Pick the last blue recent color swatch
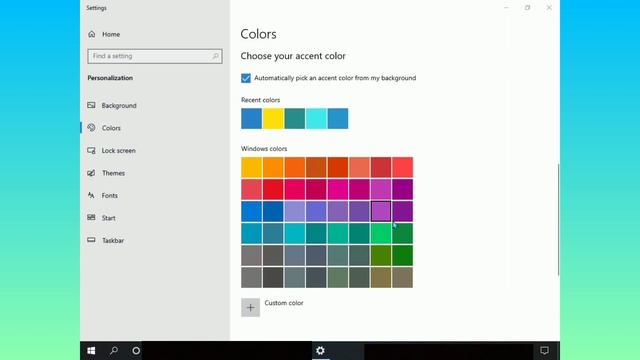 (338, 118)
